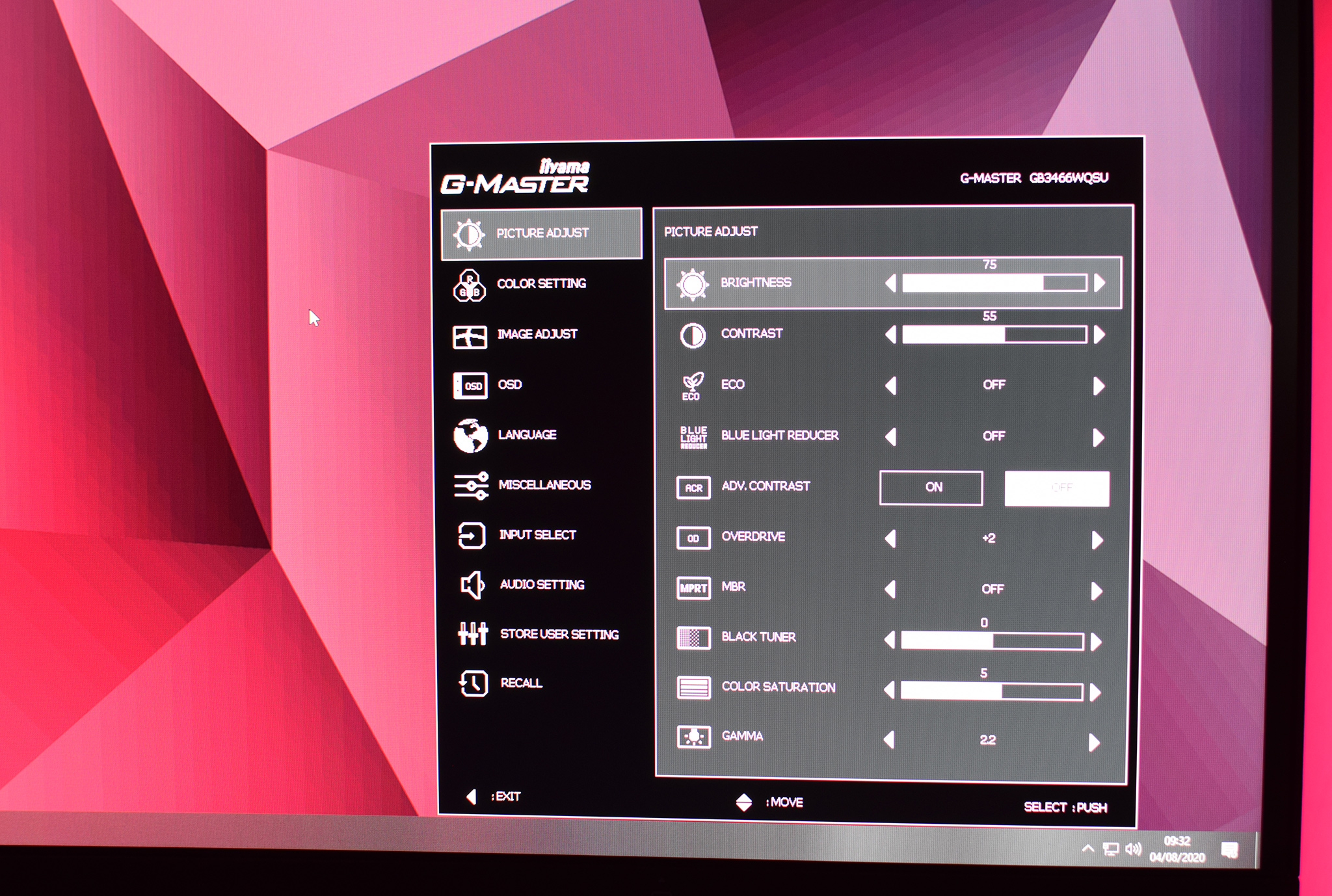Click the Blue Light Reducer label
Image resolution: width=1332 pixels, height=896 pixels.
[x=779, y=436]
